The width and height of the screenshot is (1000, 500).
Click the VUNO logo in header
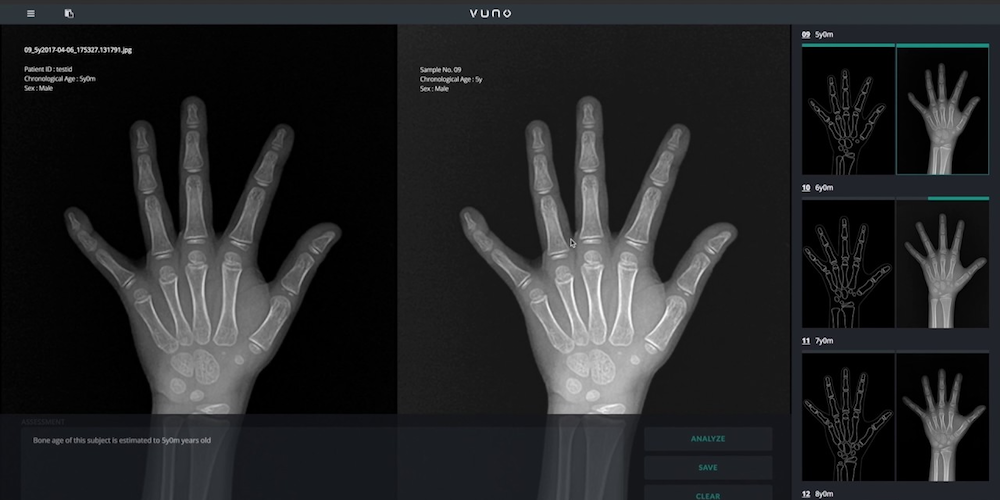coord(490,13)
